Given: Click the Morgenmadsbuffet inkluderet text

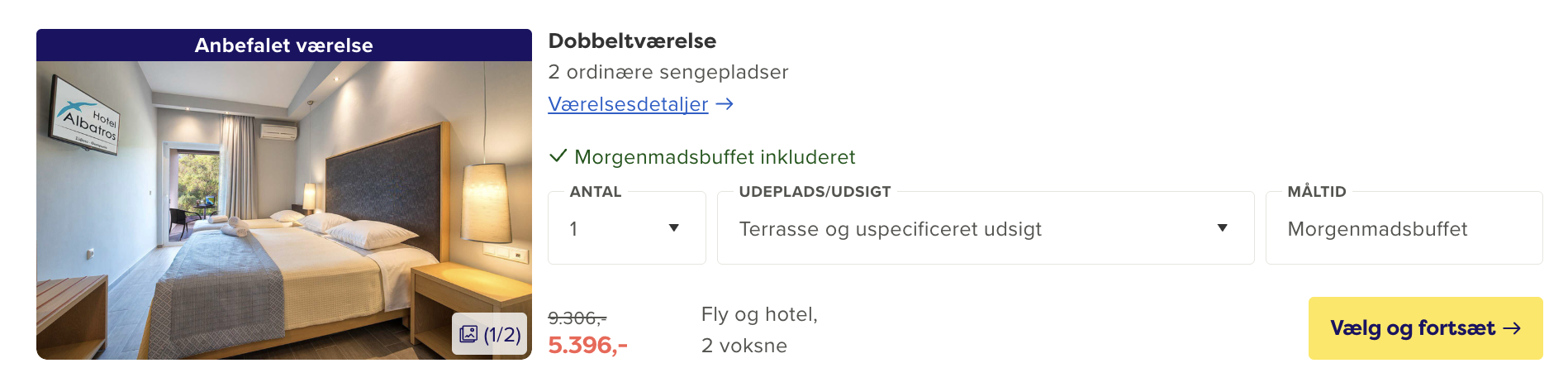Looking at the screenshot, I should click(x=715, y=157).
